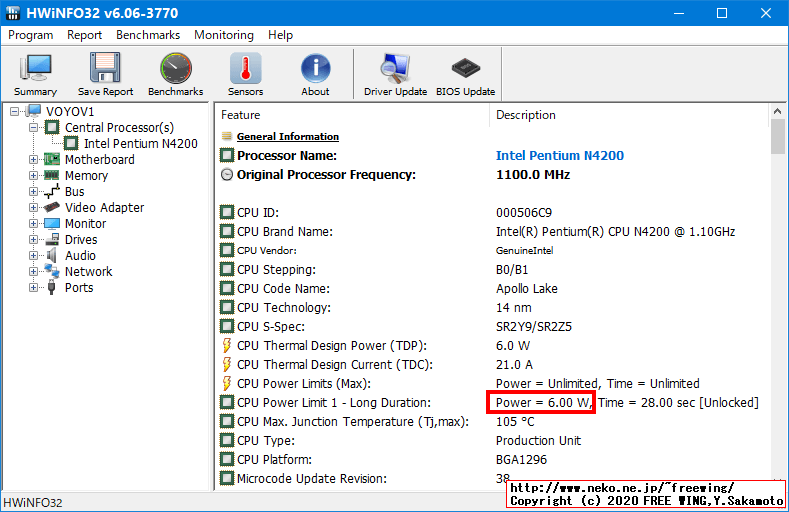Screen dimensions: 789x512
Task: Click the Drives tree icon
Action: click(x=52, y=239)
